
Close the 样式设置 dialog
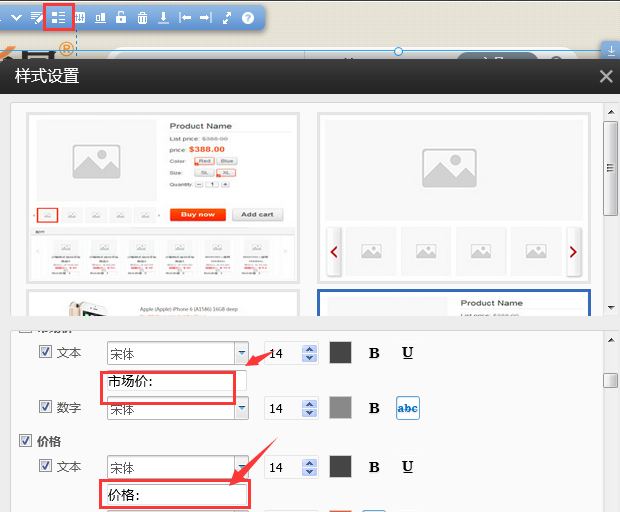pyautogui.click(x=605, y=76)
